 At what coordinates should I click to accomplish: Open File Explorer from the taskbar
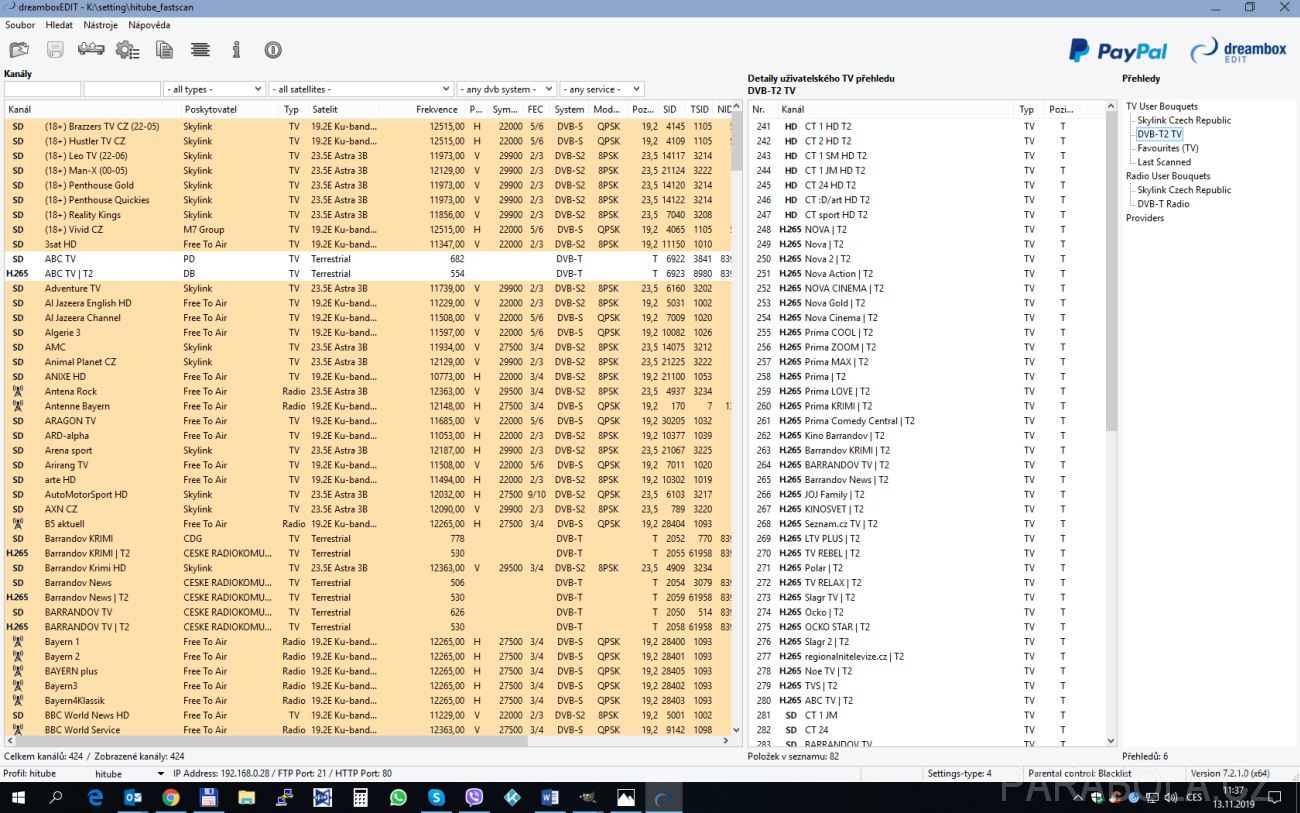(x=247, y=798)
